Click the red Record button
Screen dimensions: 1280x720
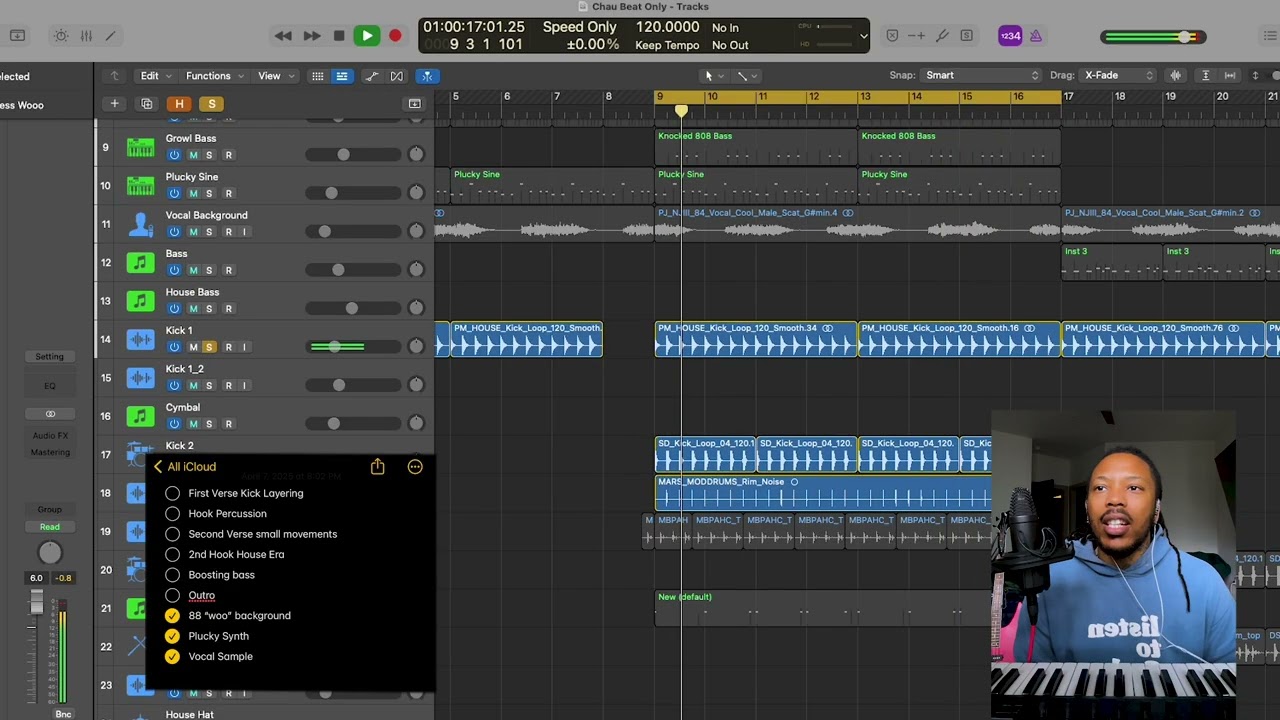(x=395, y=36)
